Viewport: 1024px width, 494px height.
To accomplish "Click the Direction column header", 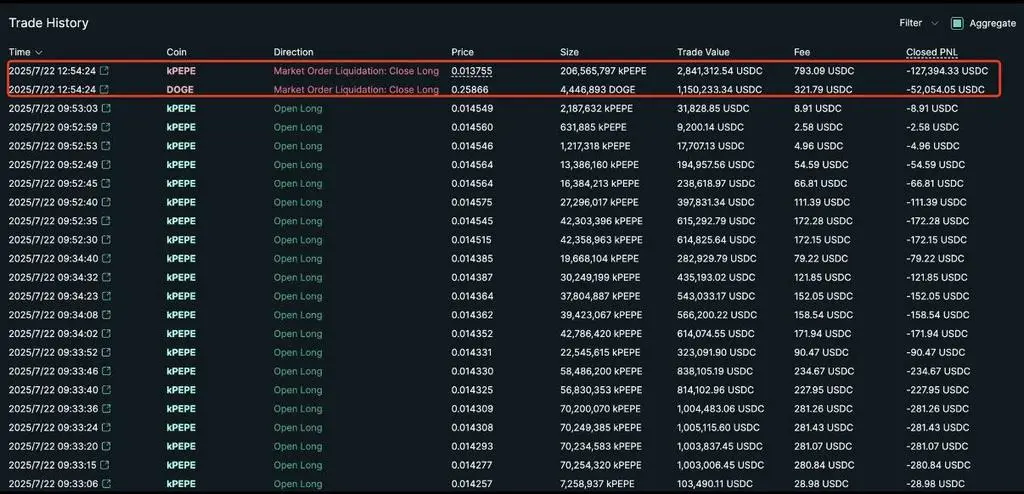I will (293, 52).
